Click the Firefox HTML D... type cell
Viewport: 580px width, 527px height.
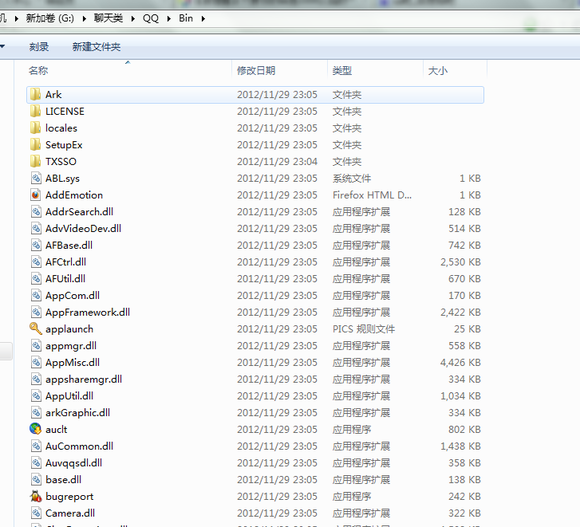click(372, 195)
